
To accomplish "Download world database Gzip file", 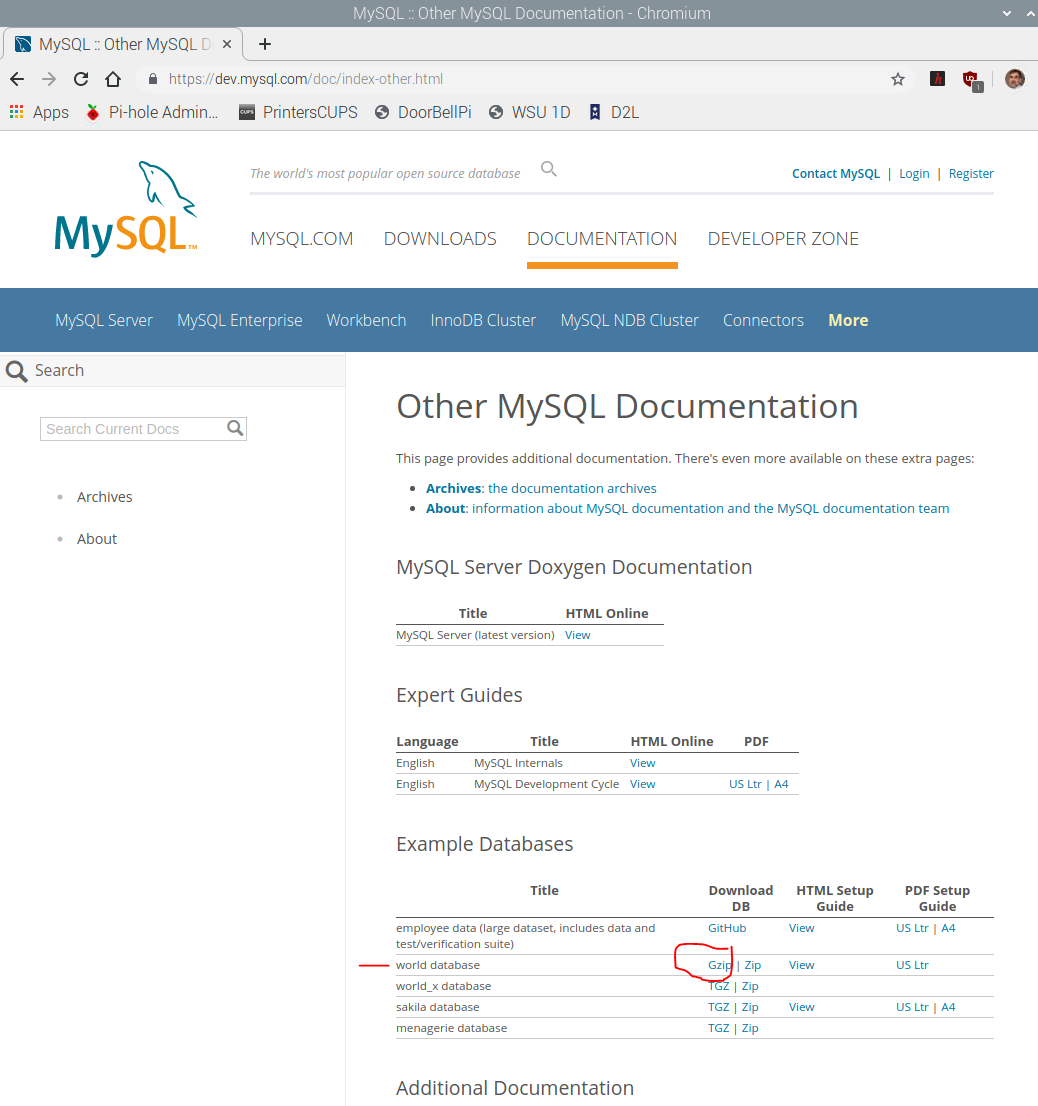I will (x=719, y=965).
